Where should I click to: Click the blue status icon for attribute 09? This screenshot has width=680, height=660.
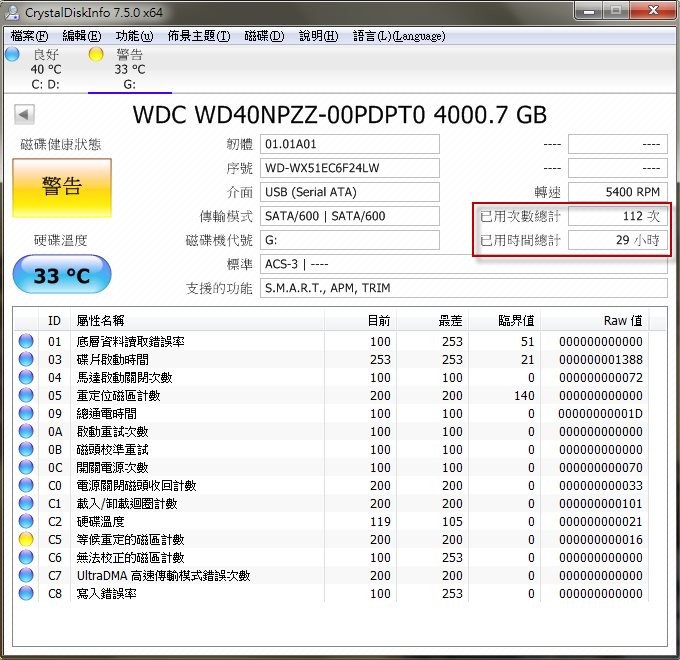(x=26, y=413)
